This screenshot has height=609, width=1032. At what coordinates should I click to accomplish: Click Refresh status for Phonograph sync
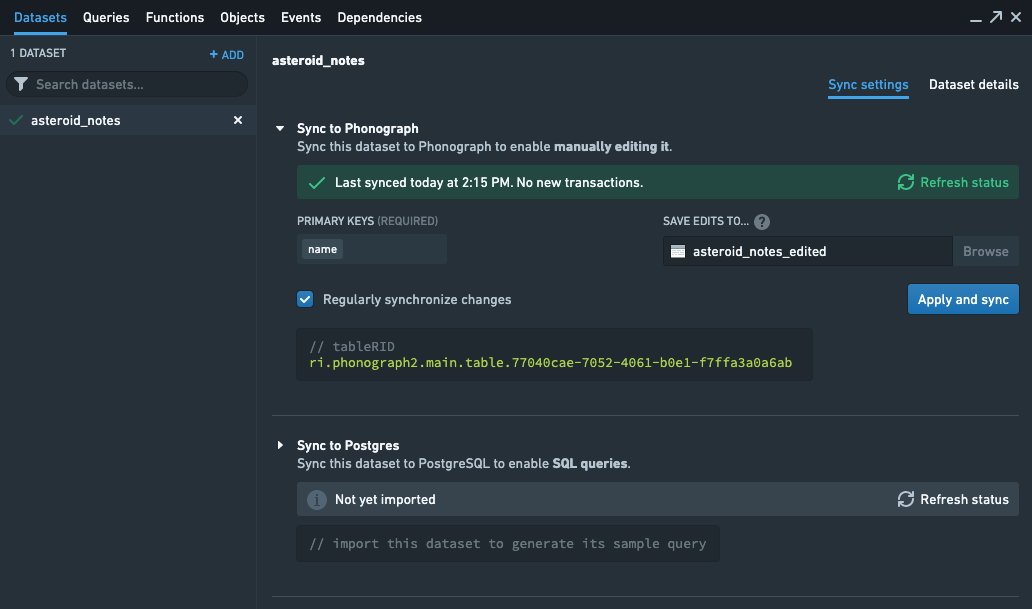click(953, 182)
